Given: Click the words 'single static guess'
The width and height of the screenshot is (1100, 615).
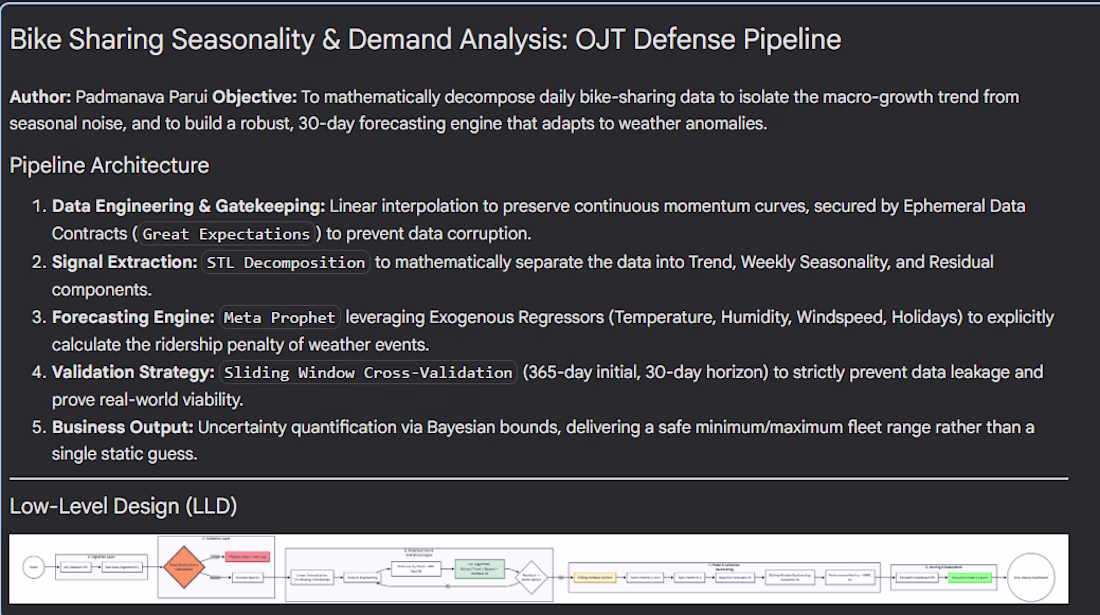Looking at the screenshot, I should click(x=123, y=454).
